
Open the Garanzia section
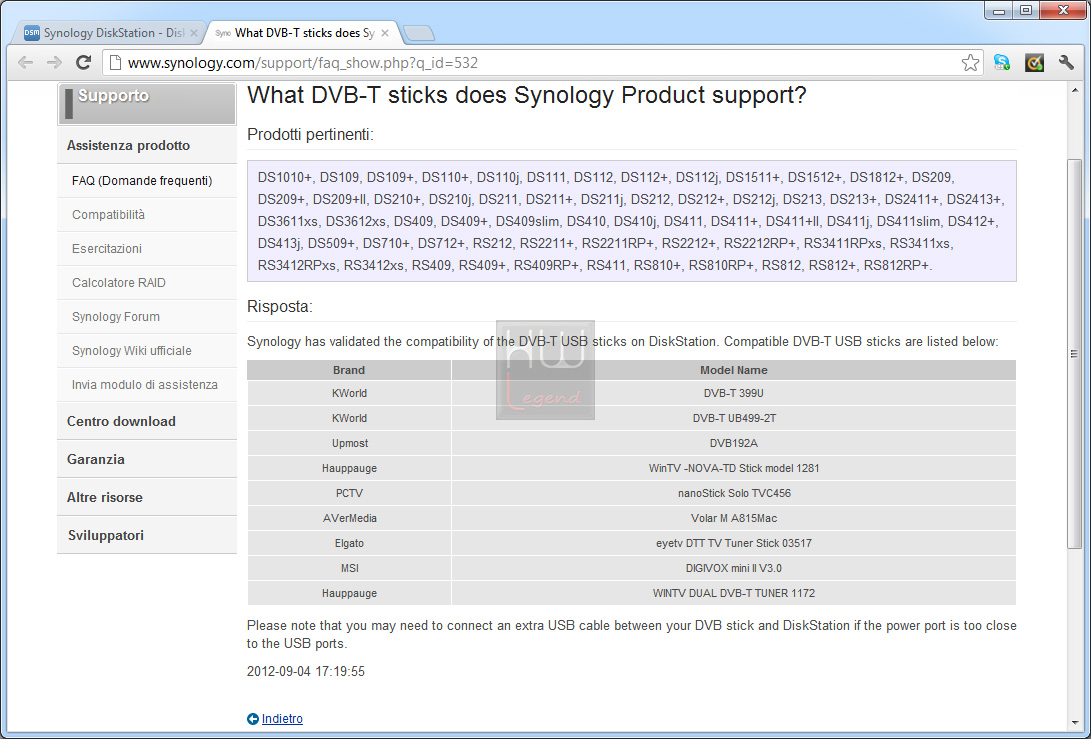[x=147, y=459]
